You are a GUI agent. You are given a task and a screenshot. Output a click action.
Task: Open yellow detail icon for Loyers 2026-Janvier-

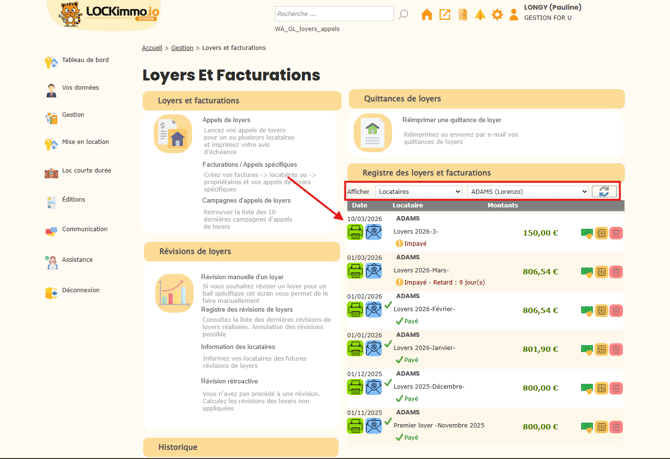point(602,350)
